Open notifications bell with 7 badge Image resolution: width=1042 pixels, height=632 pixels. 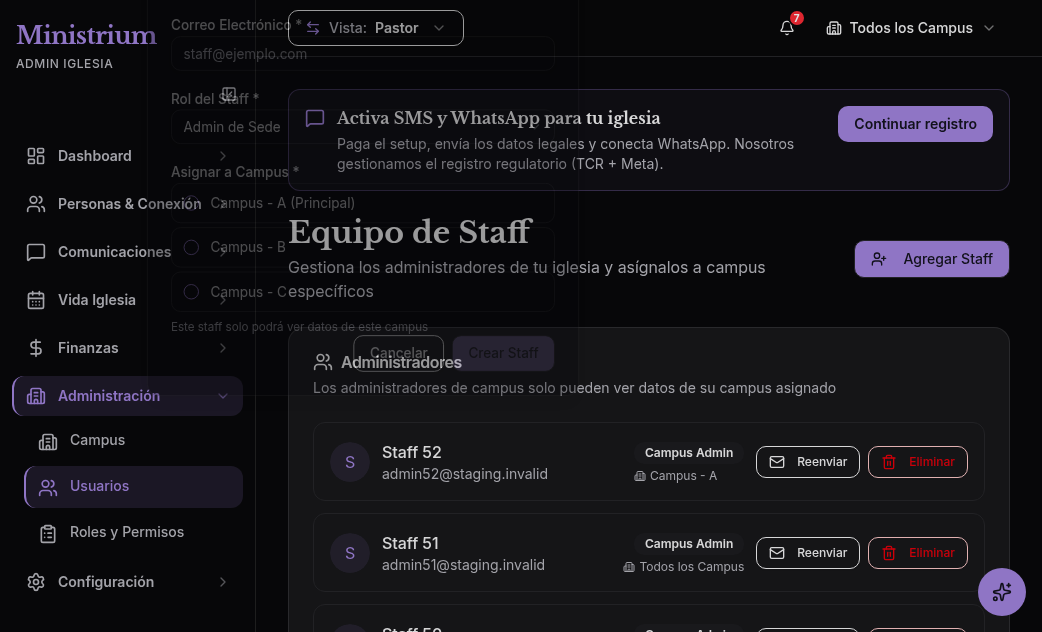[787, 28]
